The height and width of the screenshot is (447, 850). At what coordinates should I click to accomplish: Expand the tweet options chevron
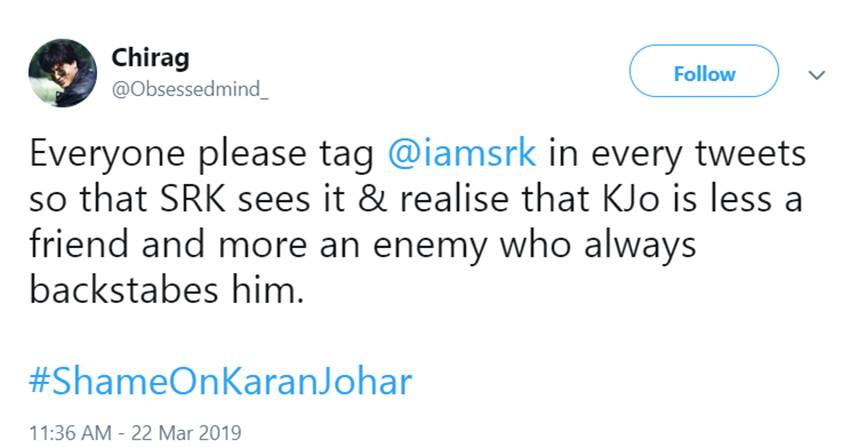817,75
